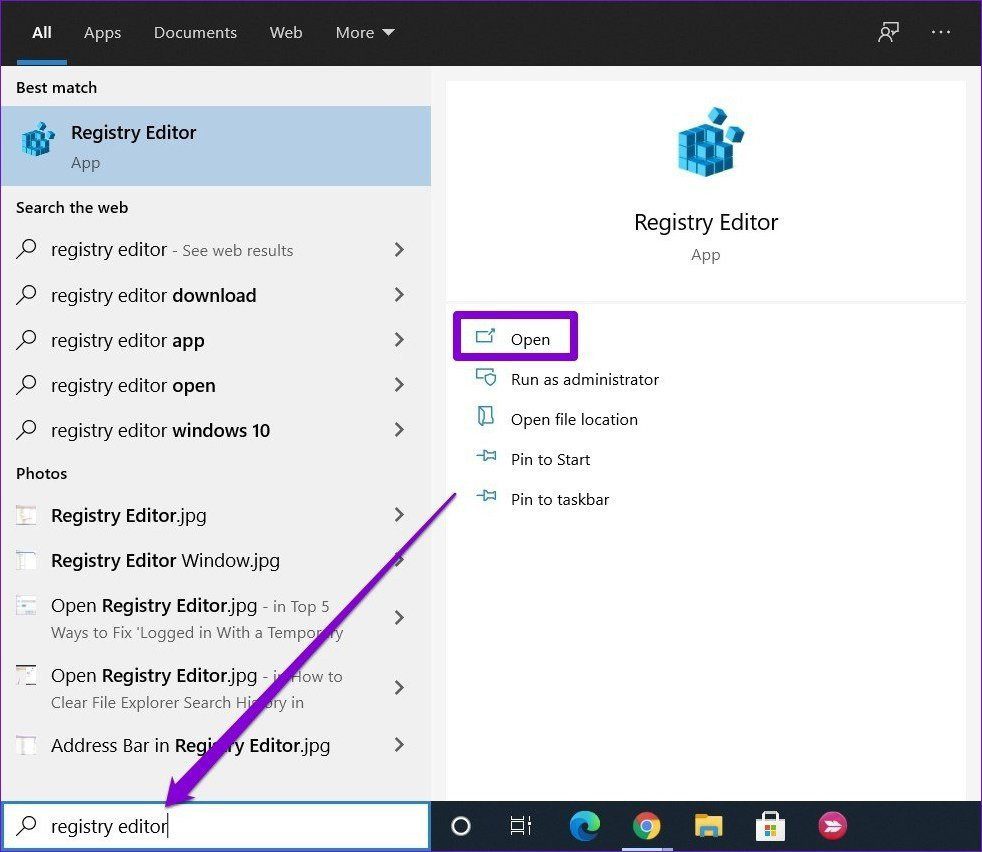Click the feedback person icon in header
The image size is (982, 852).
coord(888,32)
